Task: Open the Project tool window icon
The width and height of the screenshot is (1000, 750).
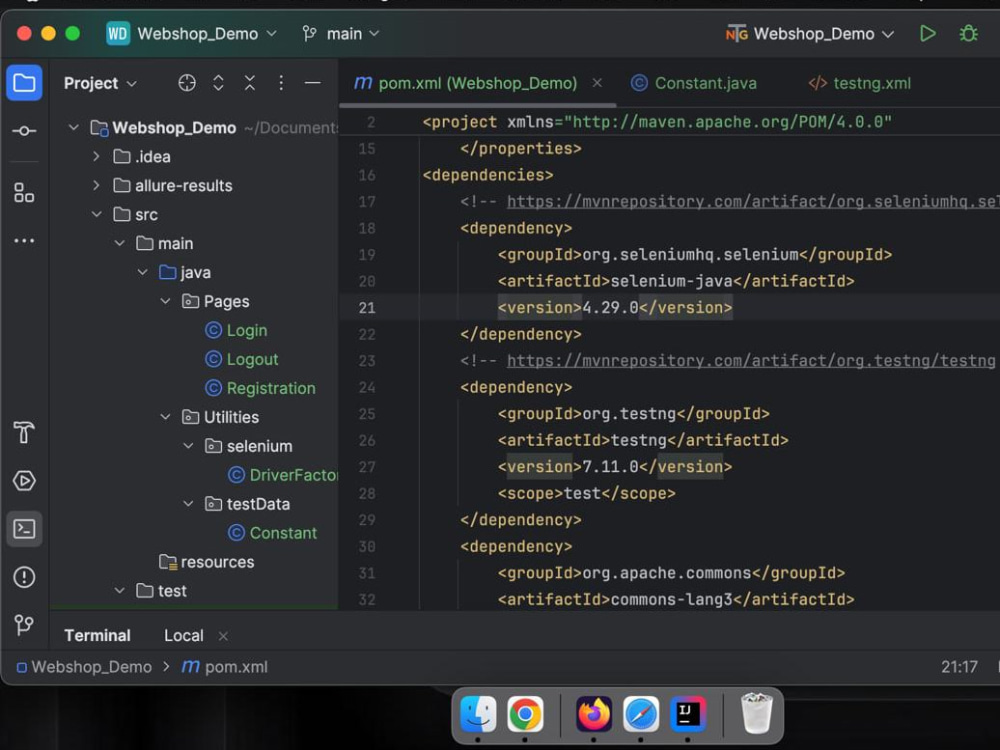Action: [24, 83]
